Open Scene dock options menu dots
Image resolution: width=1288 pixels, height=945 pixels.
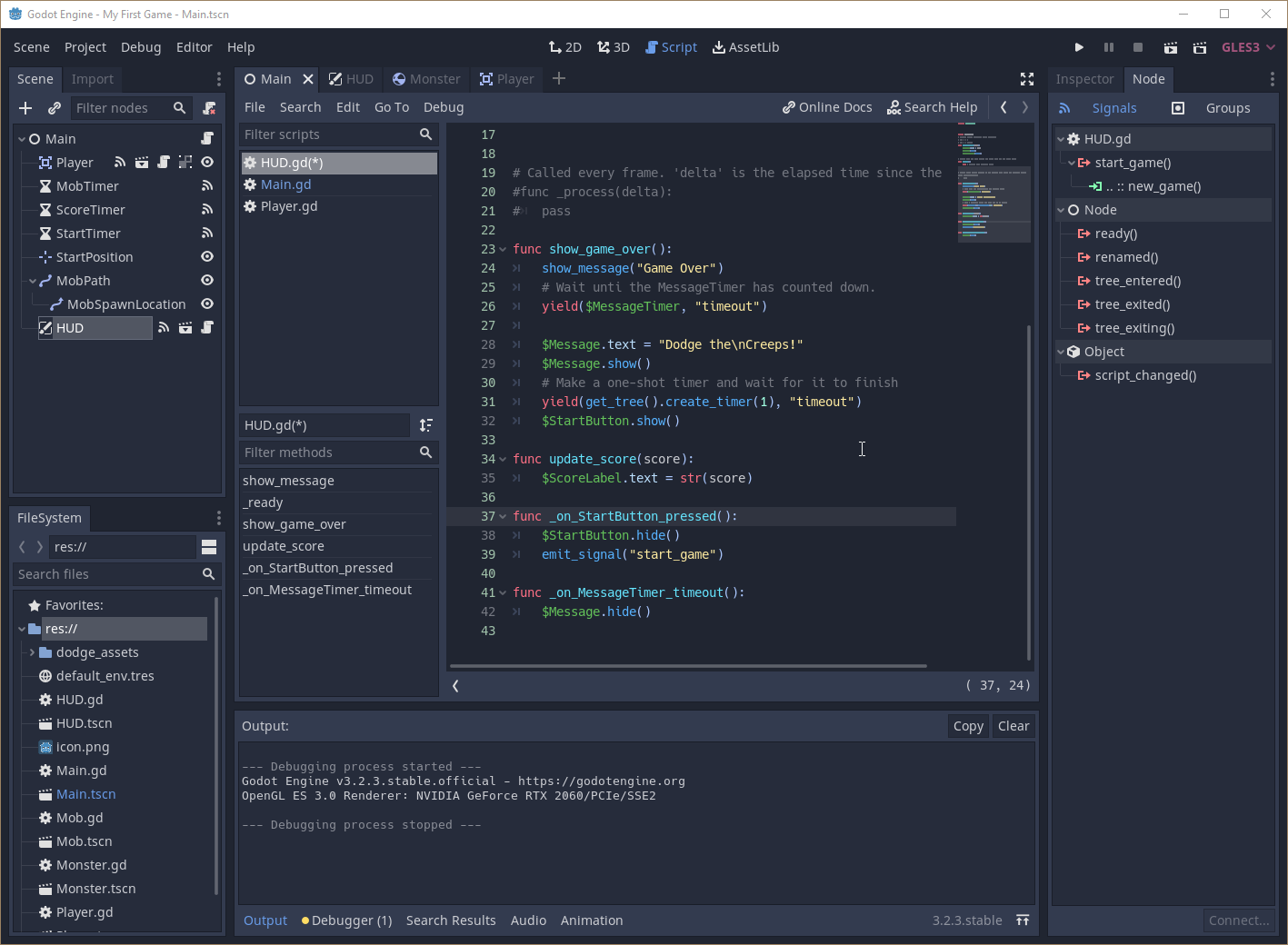tap(218, 79)
